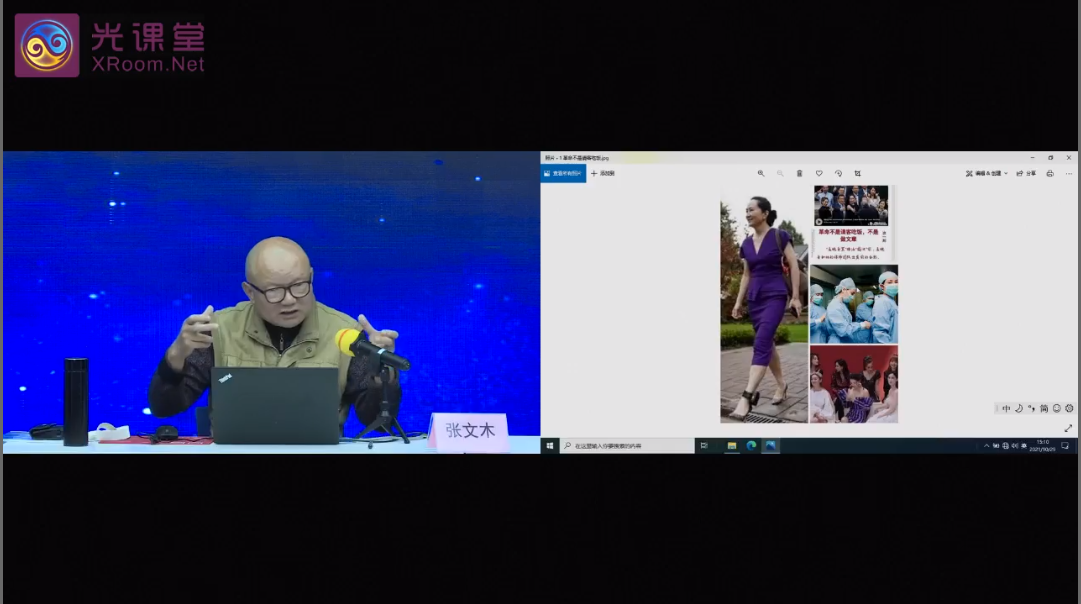
Task: Click the zoom out magnifier icon
Action: pos(780,173)
